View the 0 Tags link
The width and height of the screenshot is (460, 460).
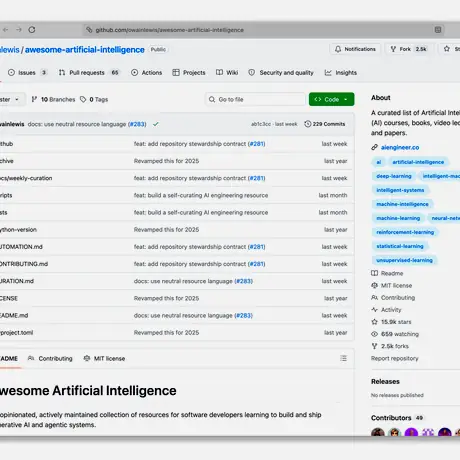[94, 99]
